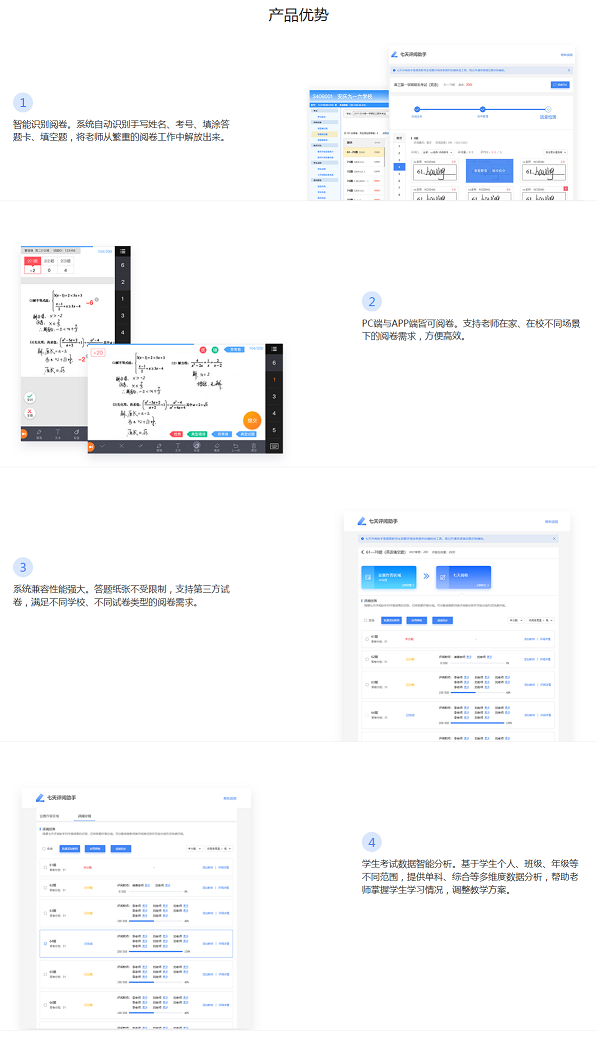Select the text T tool on front tablet toolbar
The height and width of the screenshot is (1046, 597).
pos(177,446)
